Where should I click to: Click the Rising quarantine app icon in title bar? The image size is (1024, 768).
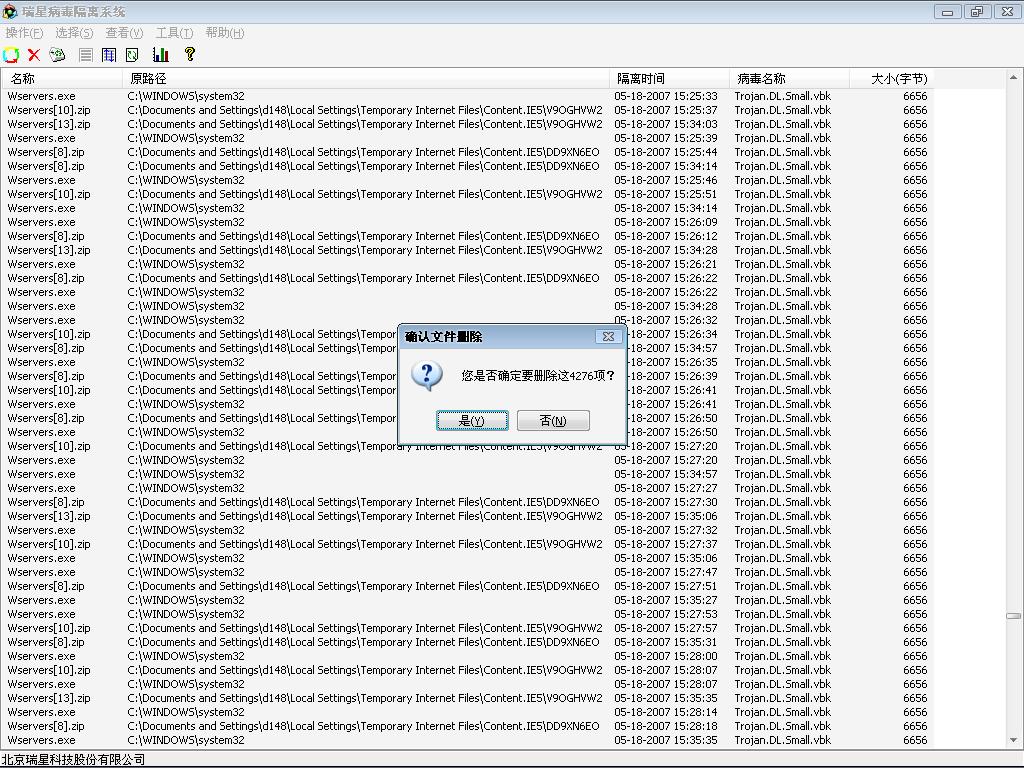tap(10, 11)
